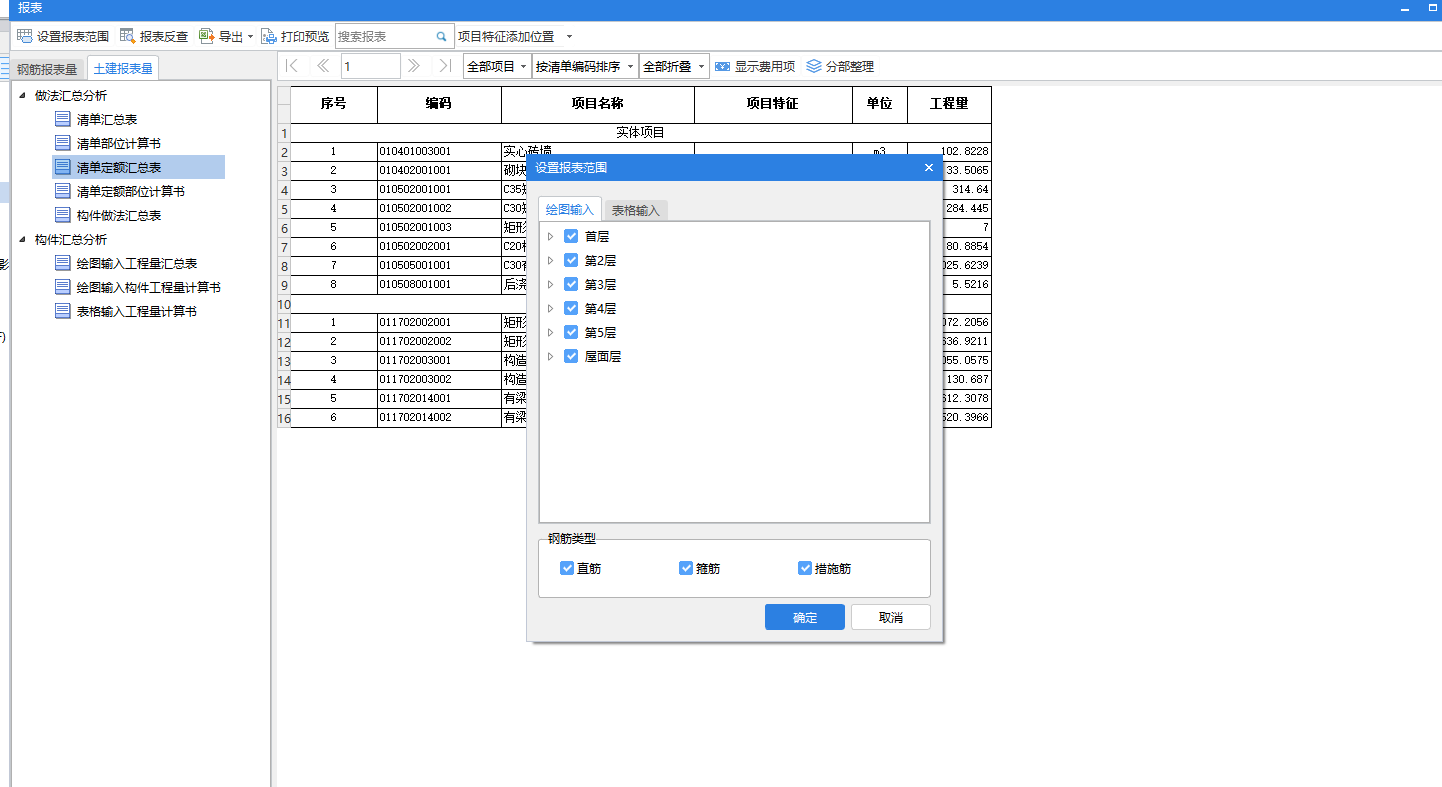The width and height of the screenshot is (1442, 787).
Task: Open the 表格输入工程量计算书 report
Action: pyautogui.click(x=137, y=312)
